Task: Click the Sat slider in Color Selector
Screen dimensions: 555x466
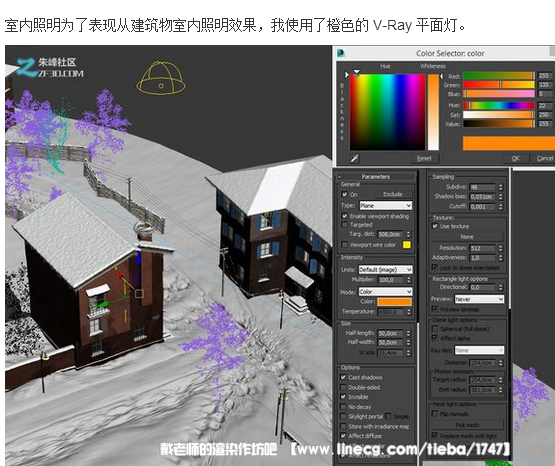Action: 499,115
